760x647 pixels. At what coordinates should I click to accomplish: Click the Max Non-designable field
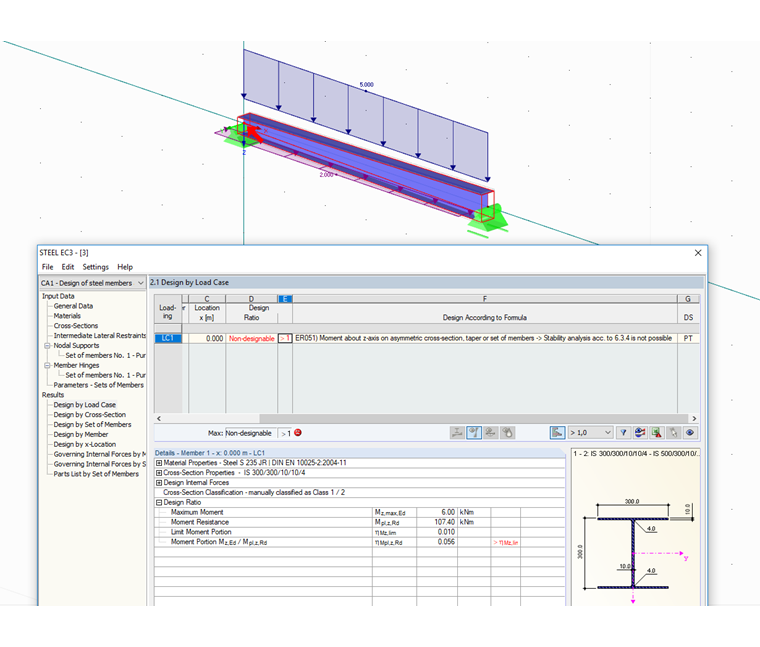250,433
